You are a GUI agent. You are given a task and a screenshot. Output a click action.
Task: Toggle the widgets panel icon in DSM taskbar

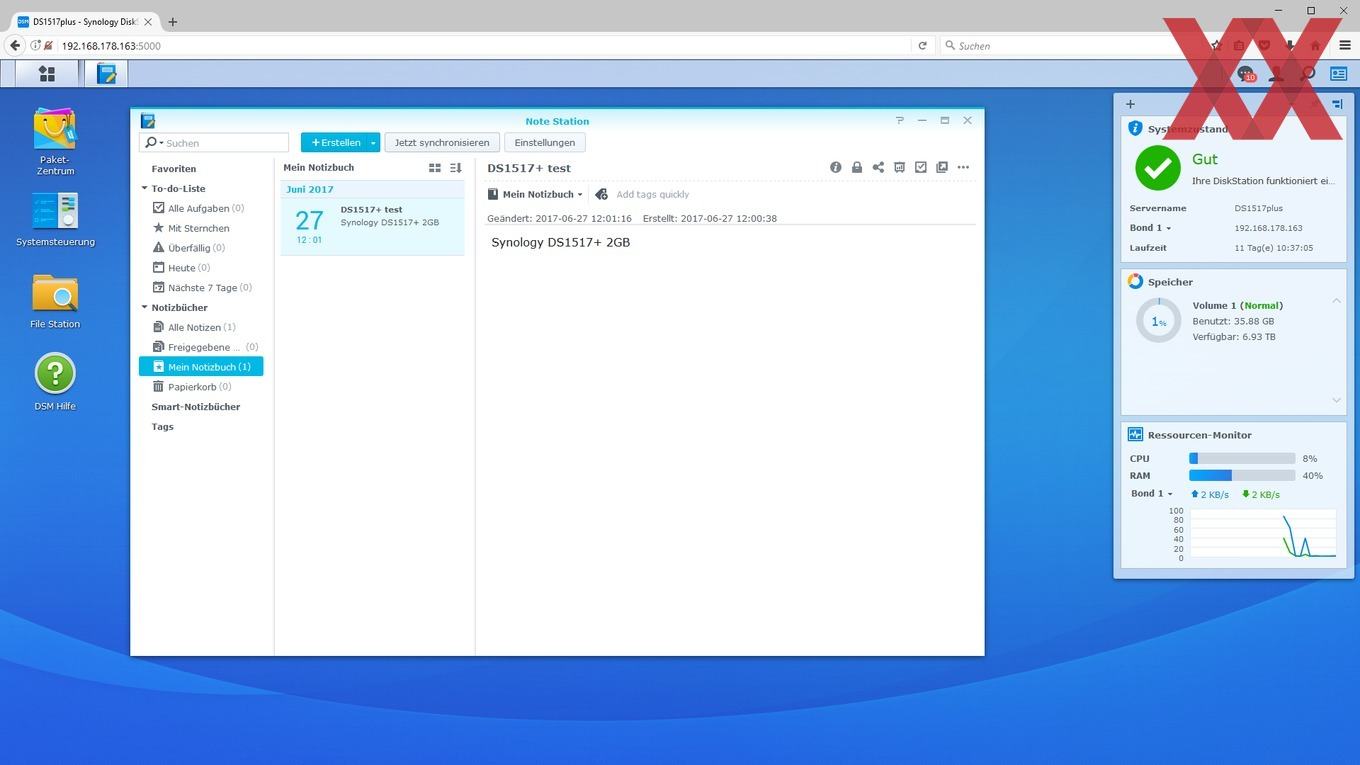click(x=1338, y=73)
